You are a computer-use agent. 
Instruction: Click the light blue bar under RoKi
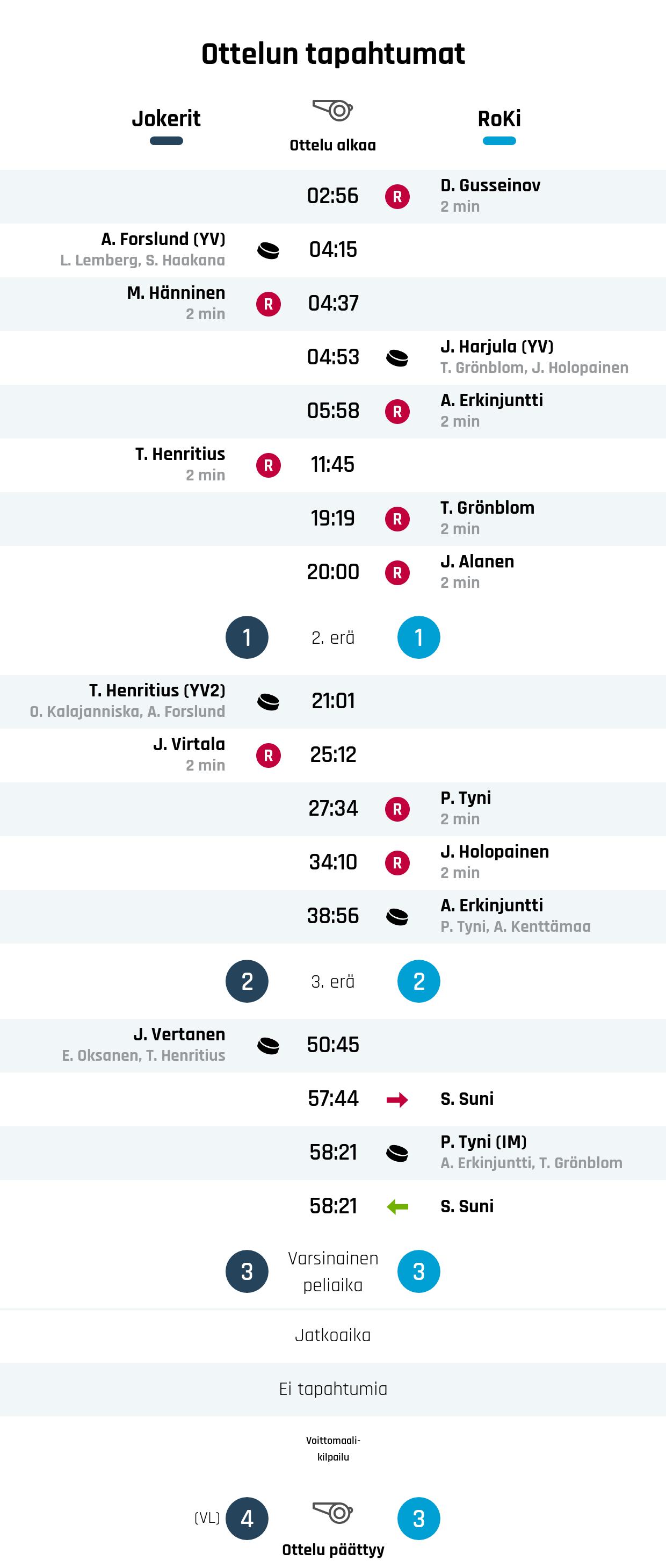pos(499,141)
